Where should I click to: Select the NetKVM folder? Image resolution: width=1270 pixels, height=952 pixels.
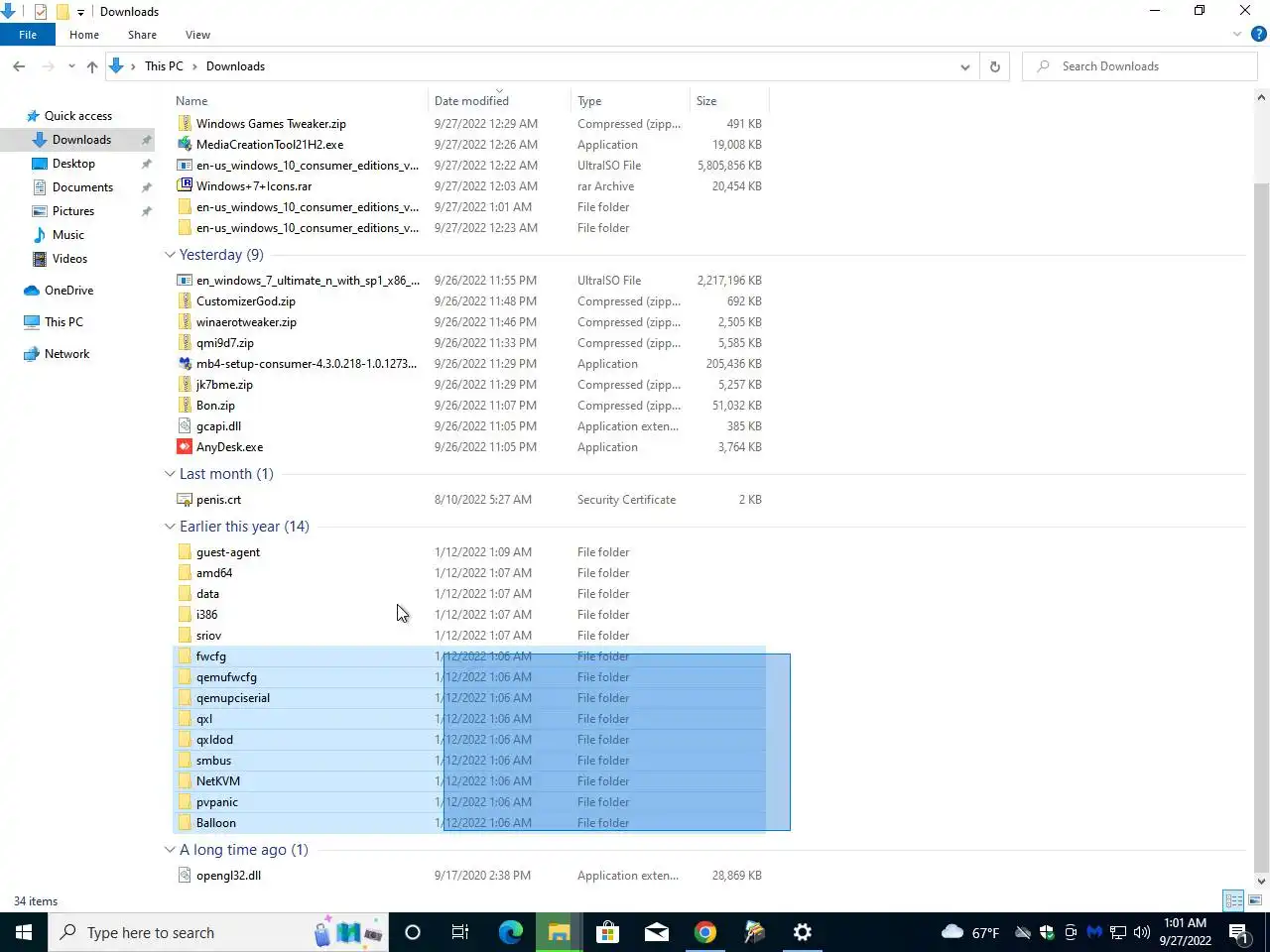click(x=218, y=781)
